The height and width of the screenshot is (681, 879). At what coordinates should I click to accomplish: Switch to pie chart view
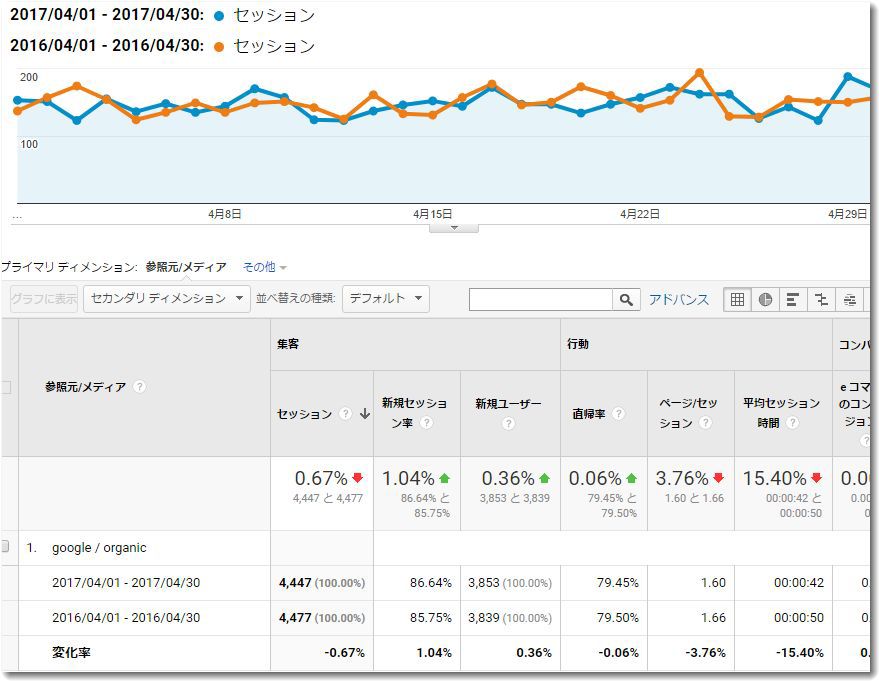pos(765,299)
